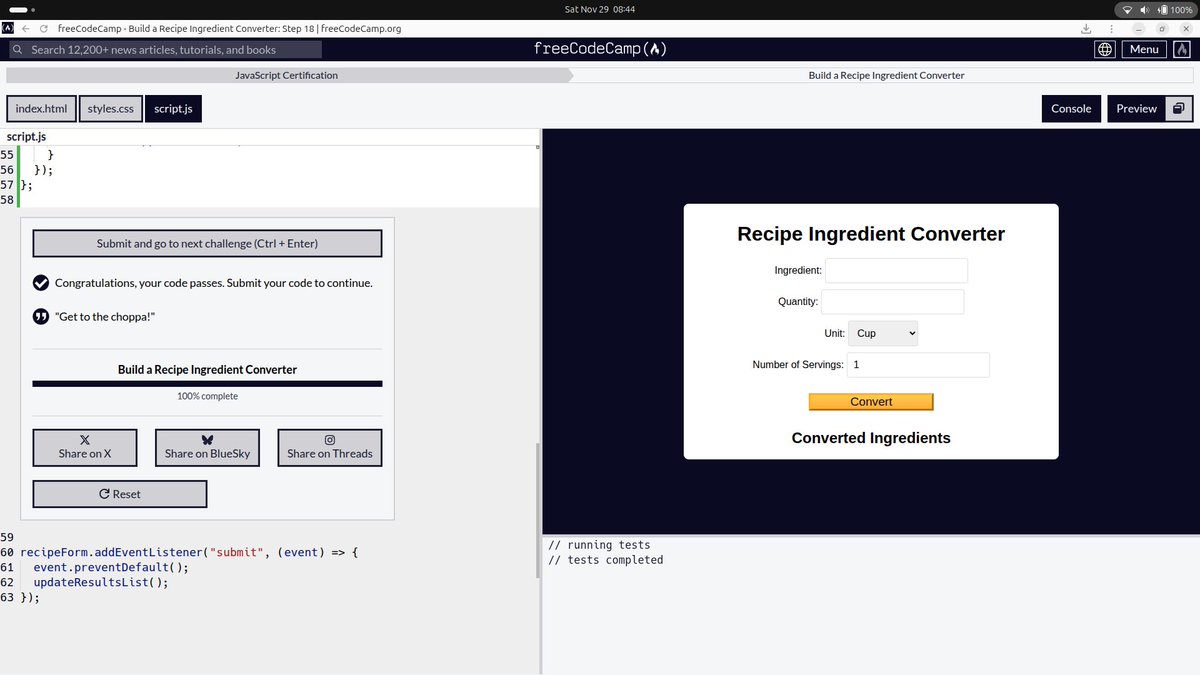
Task: Click the freeCodeCamp logo in header
Action: pyautogui.click(x=600, y=49)
